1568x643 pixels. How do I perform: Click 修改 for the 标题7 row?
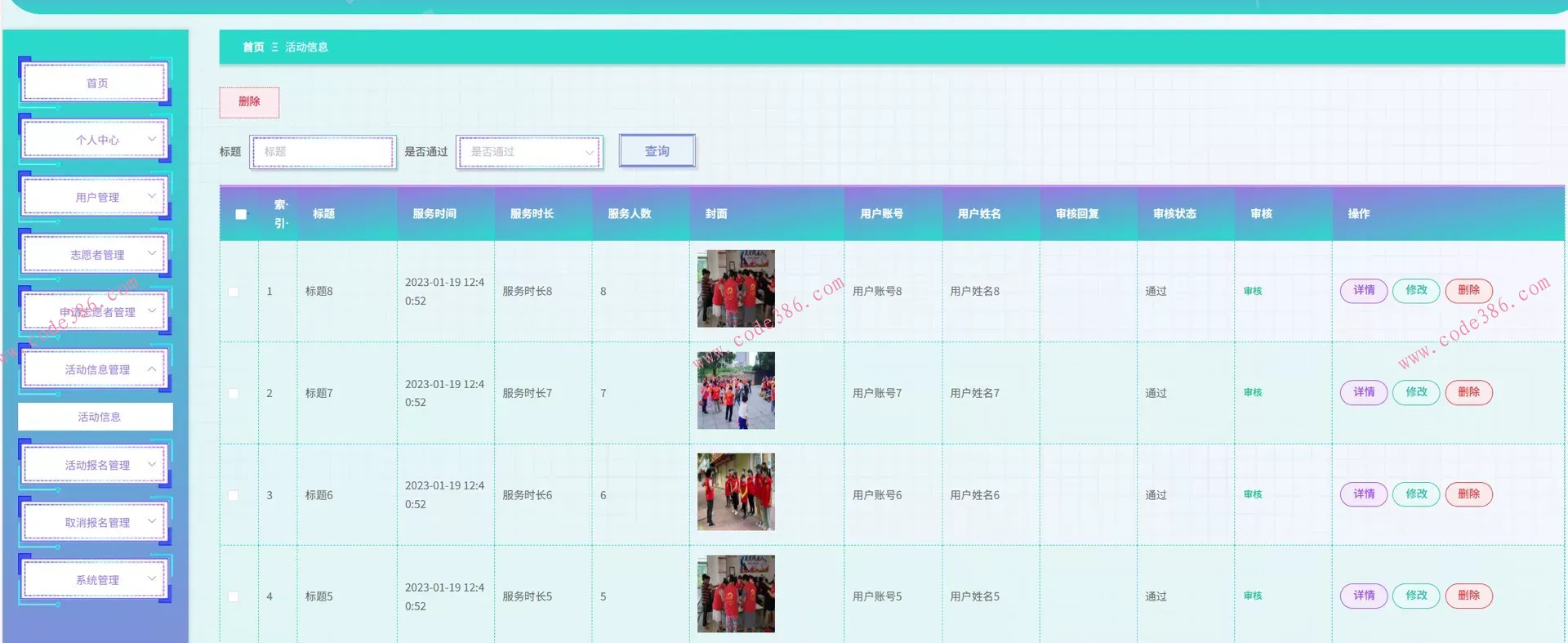coord(1415,392)
